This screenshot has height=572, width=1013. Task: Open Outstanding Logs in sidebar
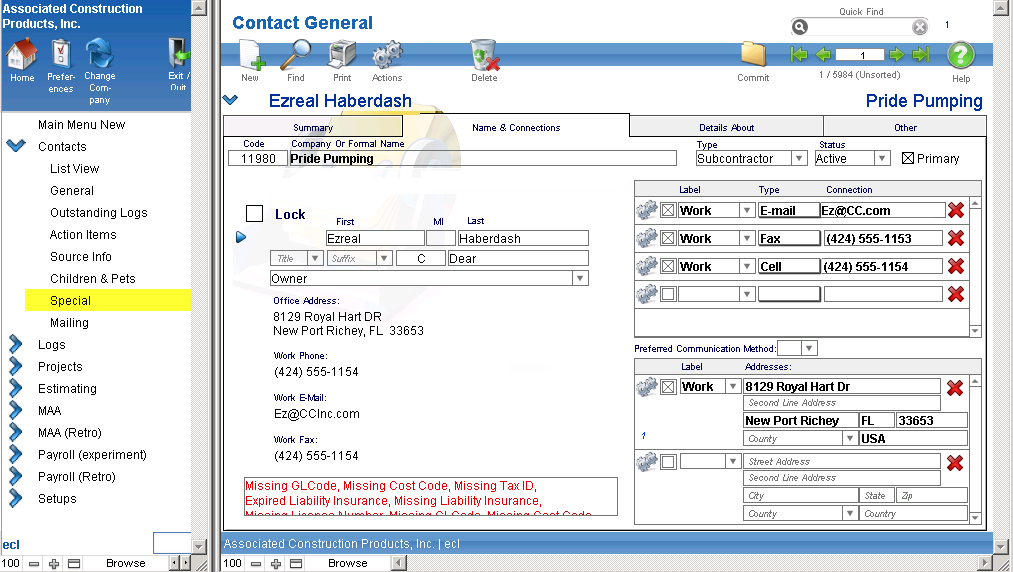(98, 213)
